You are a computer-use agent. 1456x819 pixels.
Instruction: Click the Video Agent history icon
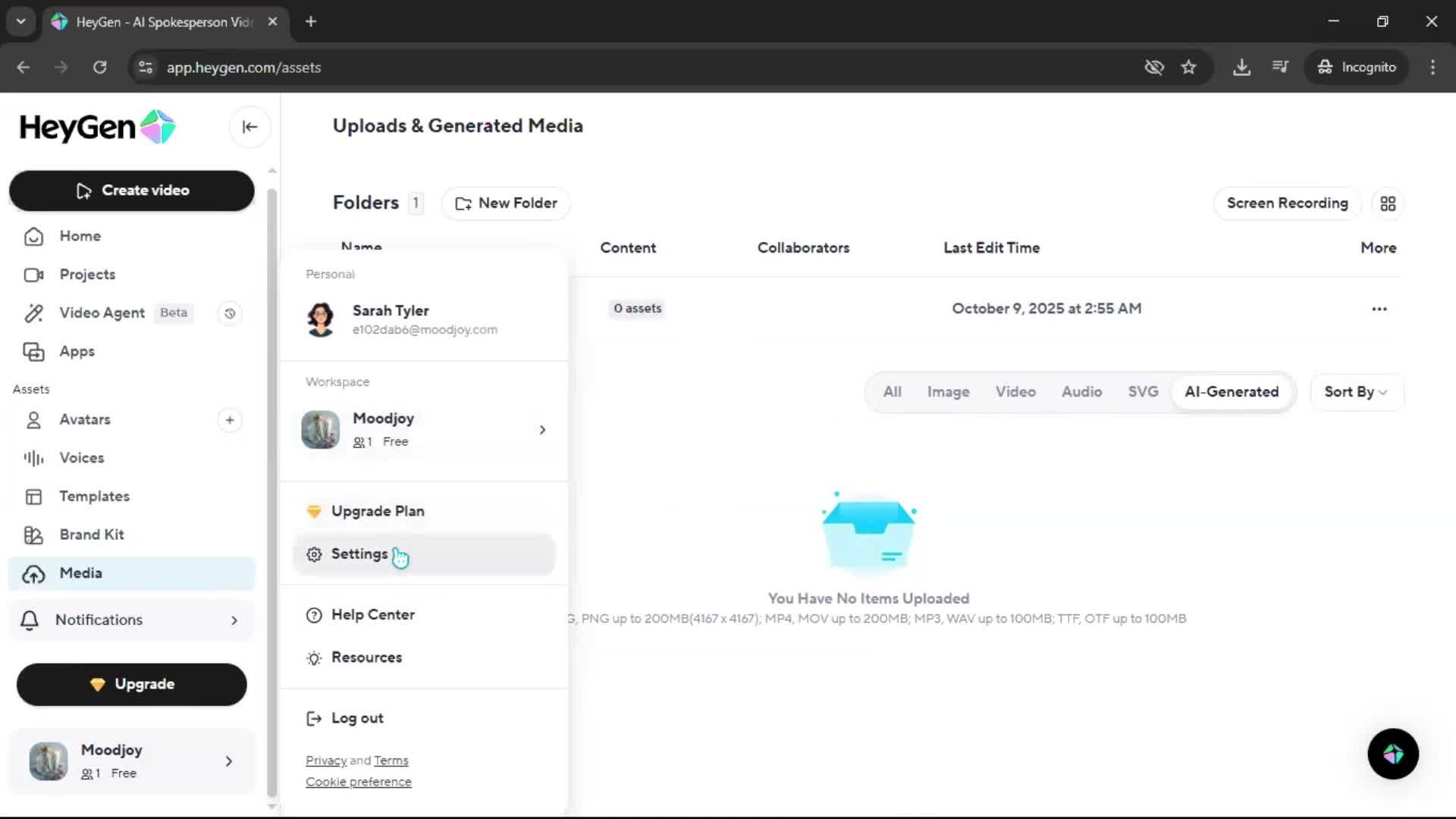click(x=230, y=313)
